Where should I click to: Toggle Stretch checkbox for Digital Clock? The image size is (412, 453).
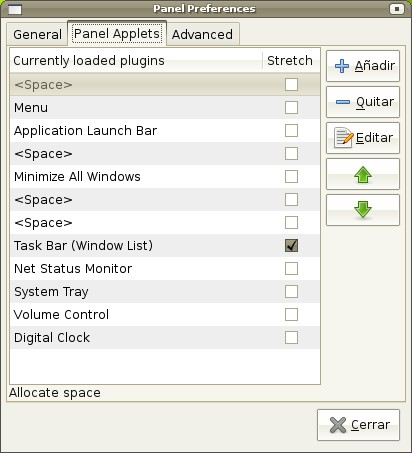tap(291, 338)
